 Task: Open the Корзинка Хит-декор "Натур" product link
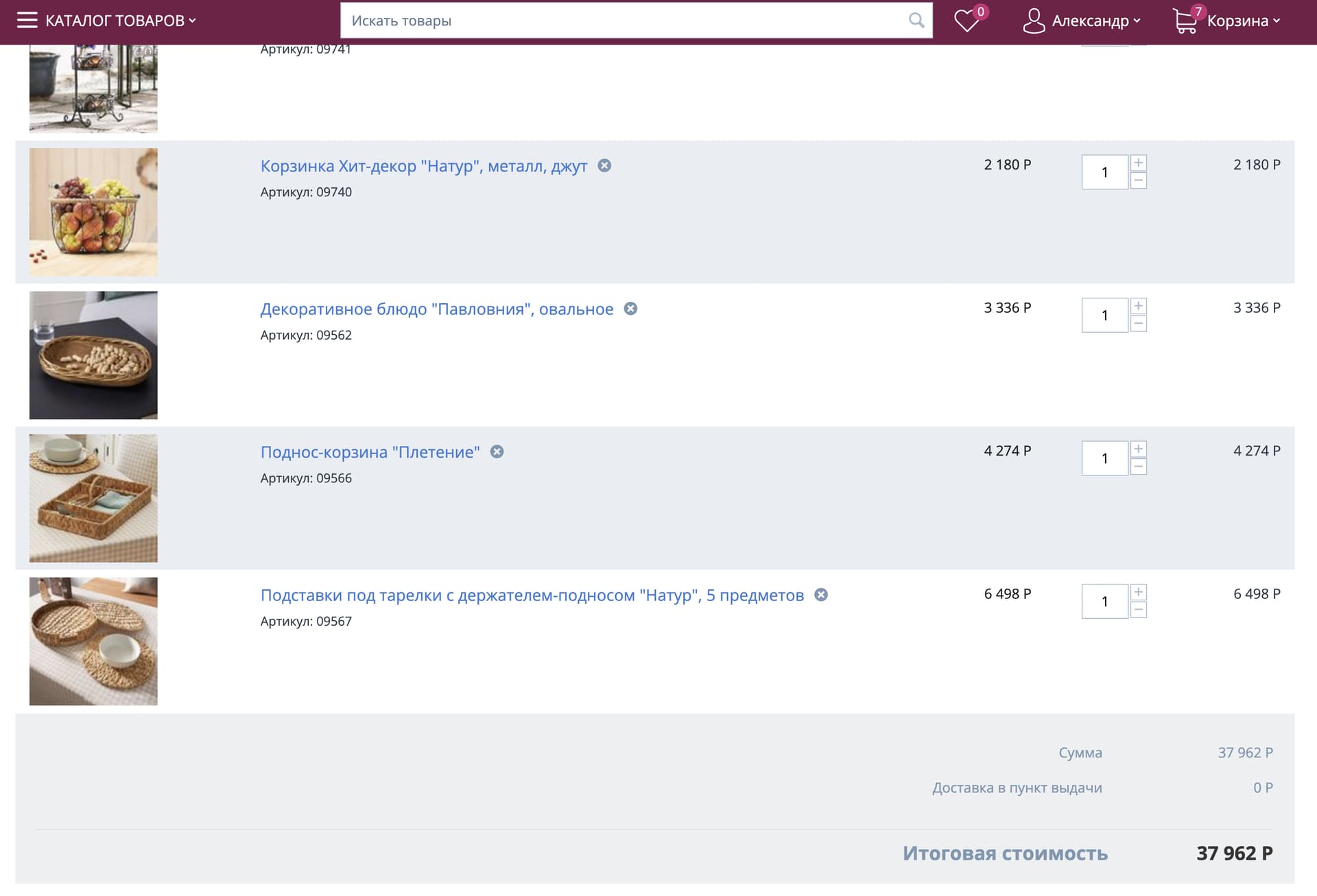423,166
